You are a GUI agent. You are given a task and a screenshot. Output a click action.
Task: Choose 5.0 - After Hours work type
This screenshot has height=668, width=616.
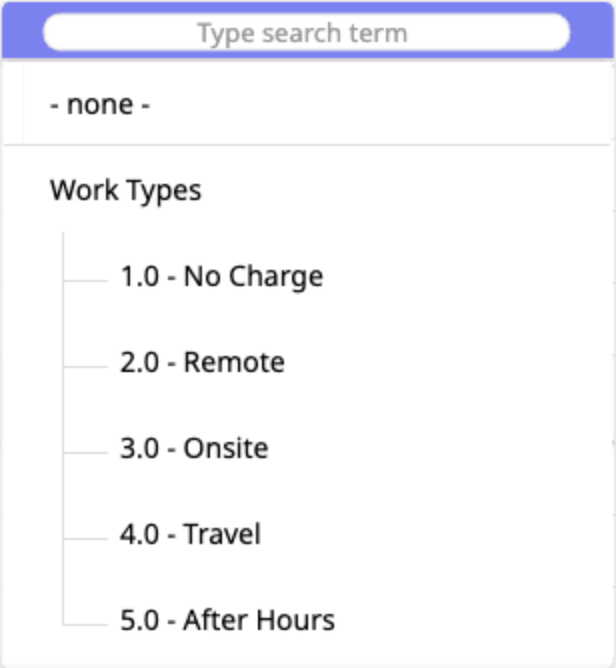click(227, 620)
